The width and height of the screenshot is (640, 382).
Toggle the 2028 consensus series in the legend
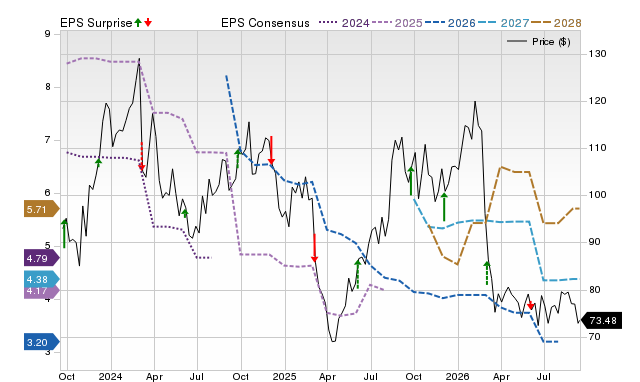[556, 23]
